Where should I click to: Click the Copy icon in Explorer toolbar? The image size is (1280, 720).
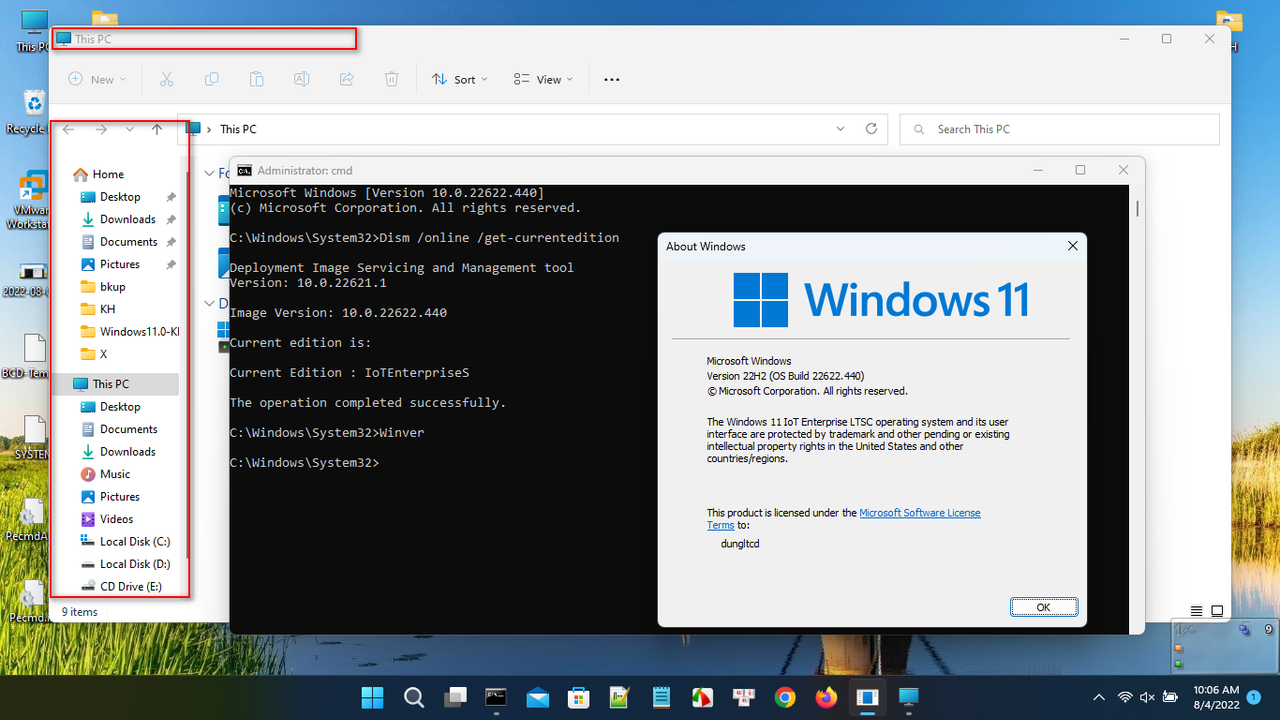[212, 79]
